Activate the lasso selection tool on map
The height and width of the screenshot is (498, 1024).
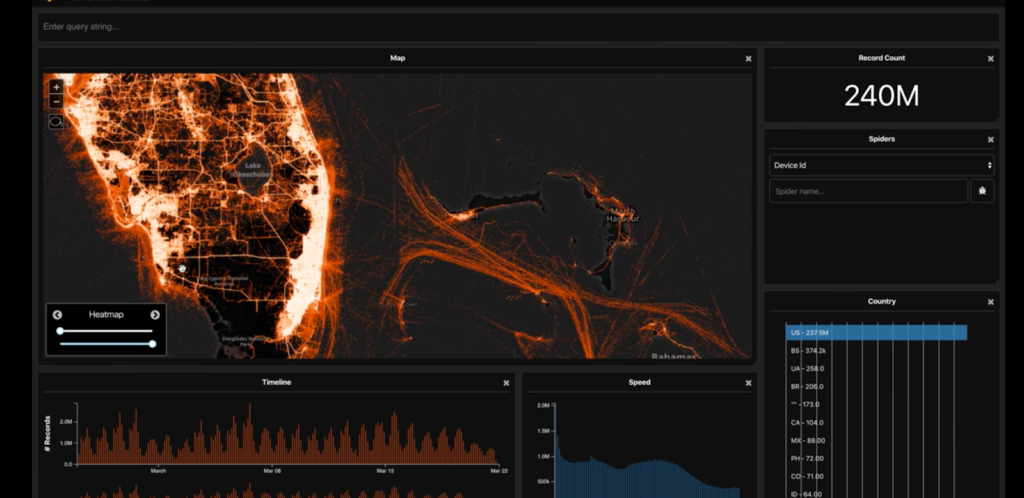click(x=56, y=121)
